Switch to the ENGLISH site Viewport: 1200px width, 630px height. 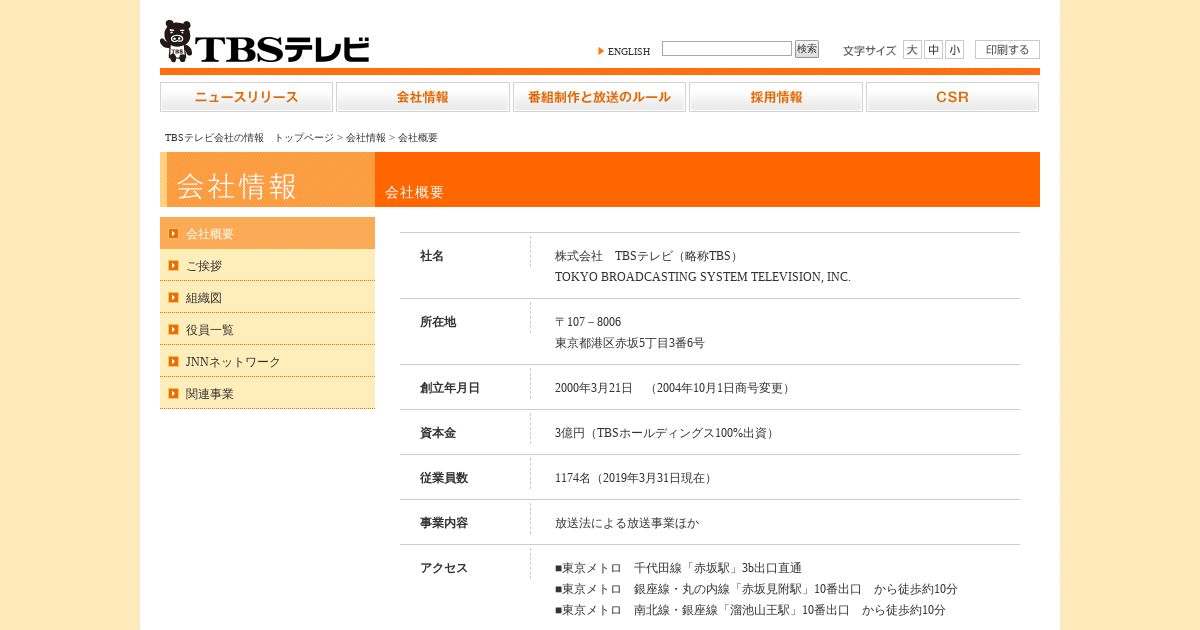click(x=629, y=51)
